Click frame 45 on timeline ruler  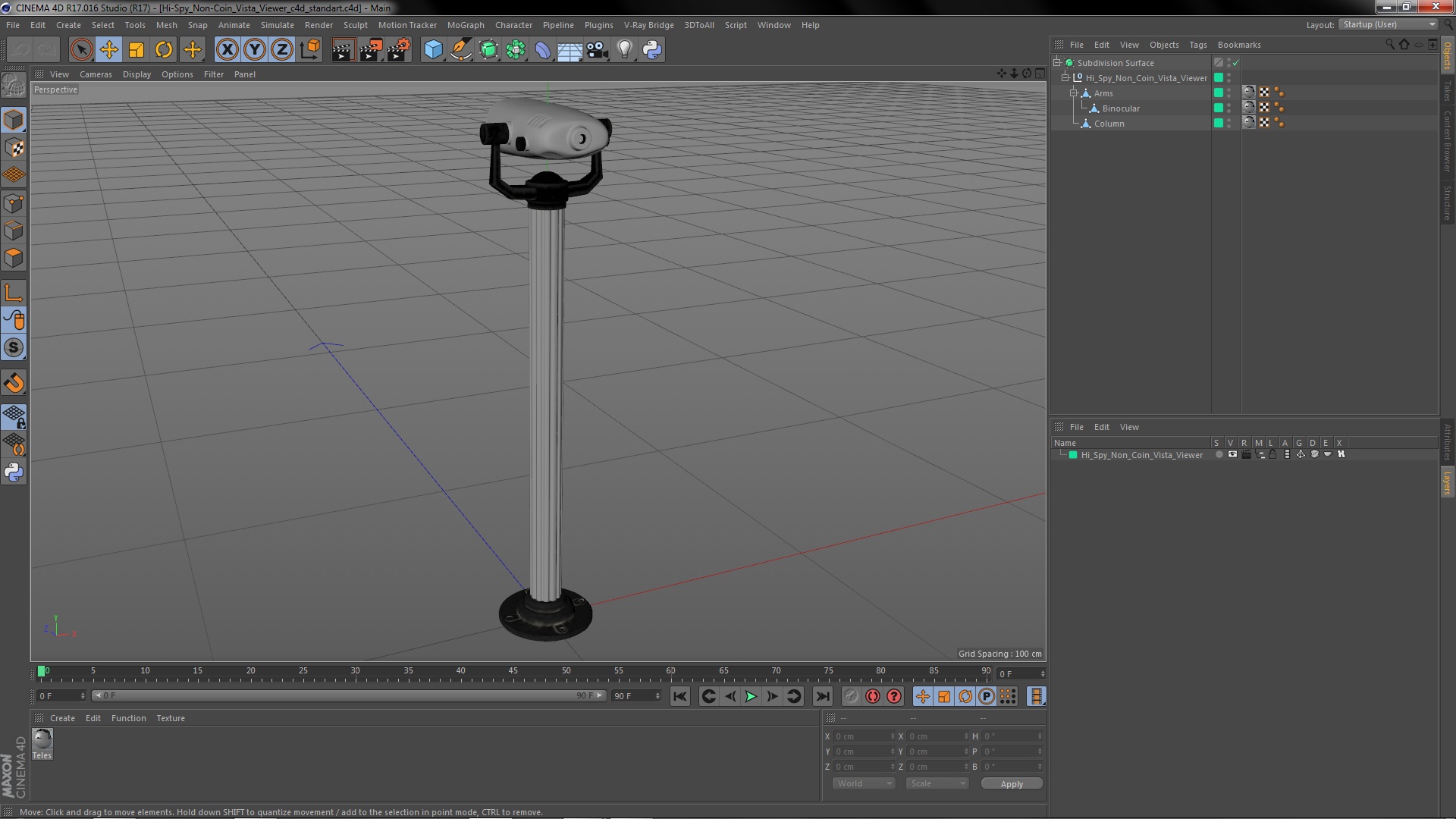coord(513,672)
